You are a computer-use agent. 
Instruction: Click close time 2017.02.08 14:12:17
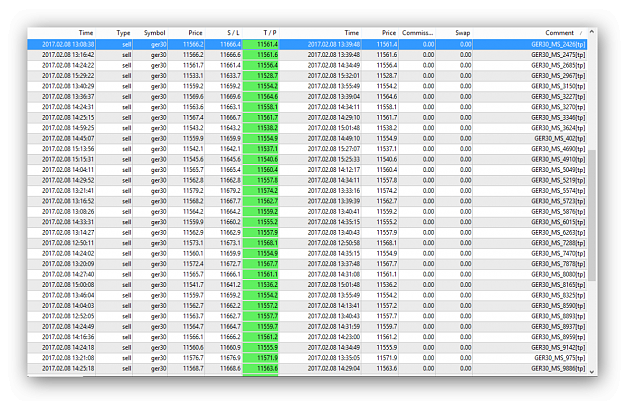(x=334, y=170)
